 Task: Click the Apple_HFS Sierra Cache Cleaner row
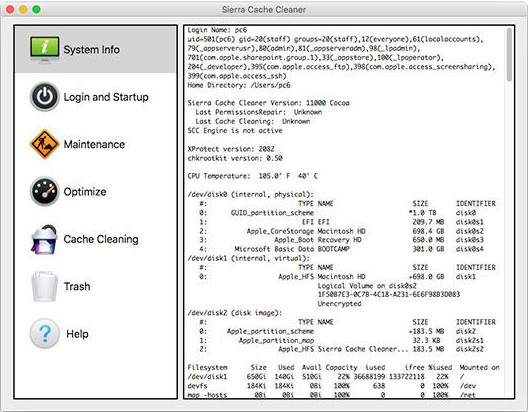pos(341,349)
